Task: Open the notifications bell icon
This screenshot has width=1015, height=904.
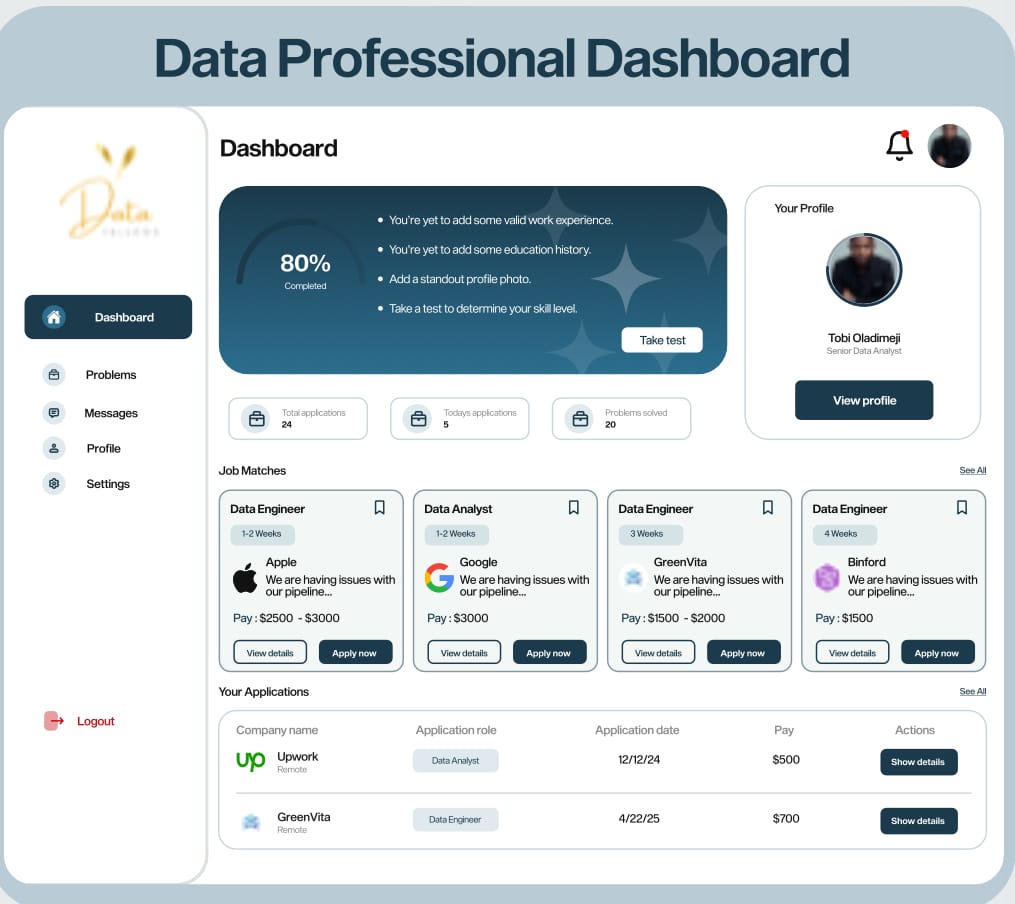Action: (x=899, y=146)
